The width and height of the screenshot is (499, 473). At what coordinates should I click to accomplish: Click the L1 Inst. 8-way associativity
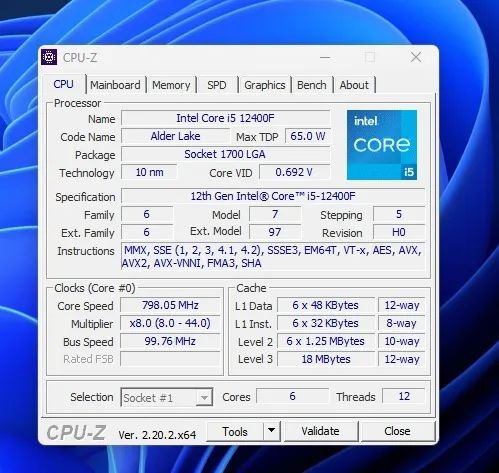(x=402, y=323)
